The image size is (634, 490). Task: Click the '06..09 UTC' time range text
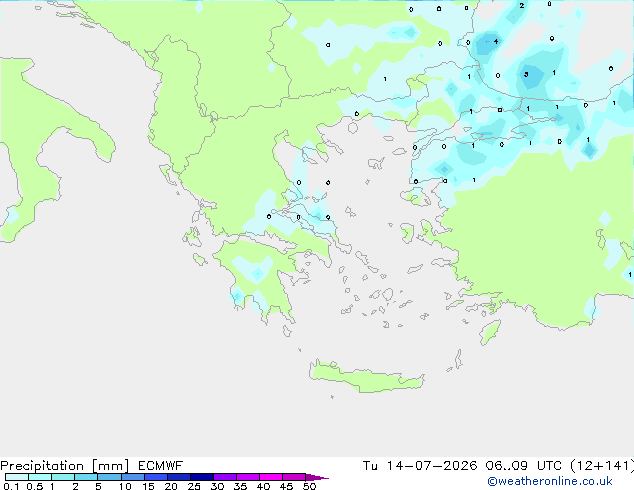coord(524,466)
